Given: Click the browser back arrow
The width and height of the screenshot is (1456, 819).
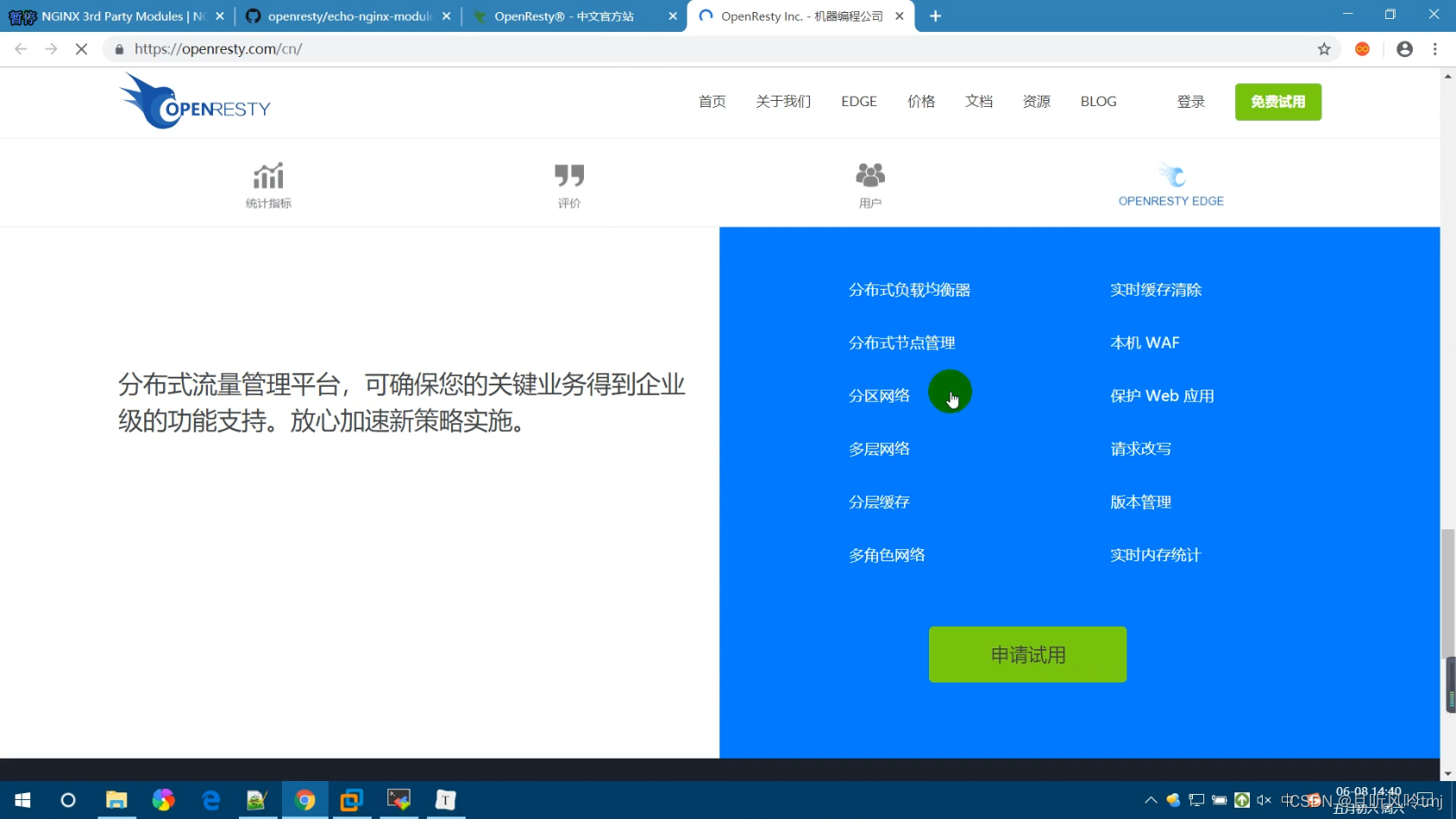Looking at the screenshot, I should click(21, 49).
